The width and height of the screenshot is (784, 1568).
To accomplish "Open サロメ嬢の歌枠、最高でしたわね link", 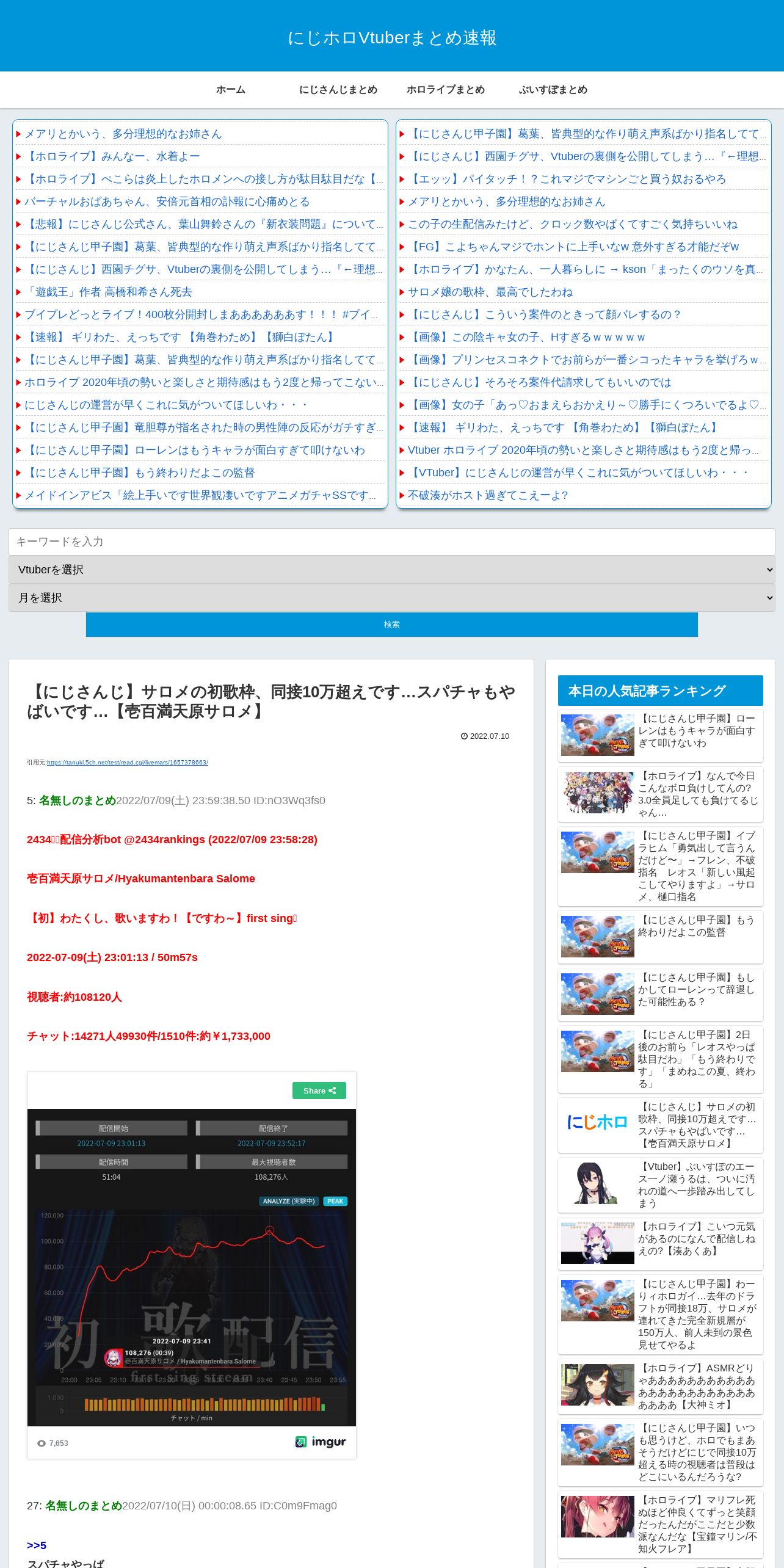I will coord(490,292).
